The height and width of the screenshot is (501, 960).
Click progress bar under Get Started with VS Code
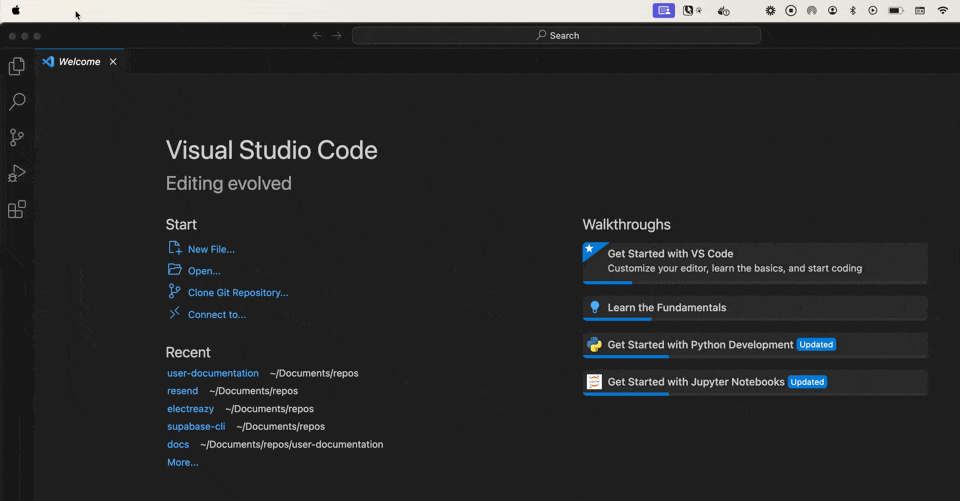click(x=755, y=282)
